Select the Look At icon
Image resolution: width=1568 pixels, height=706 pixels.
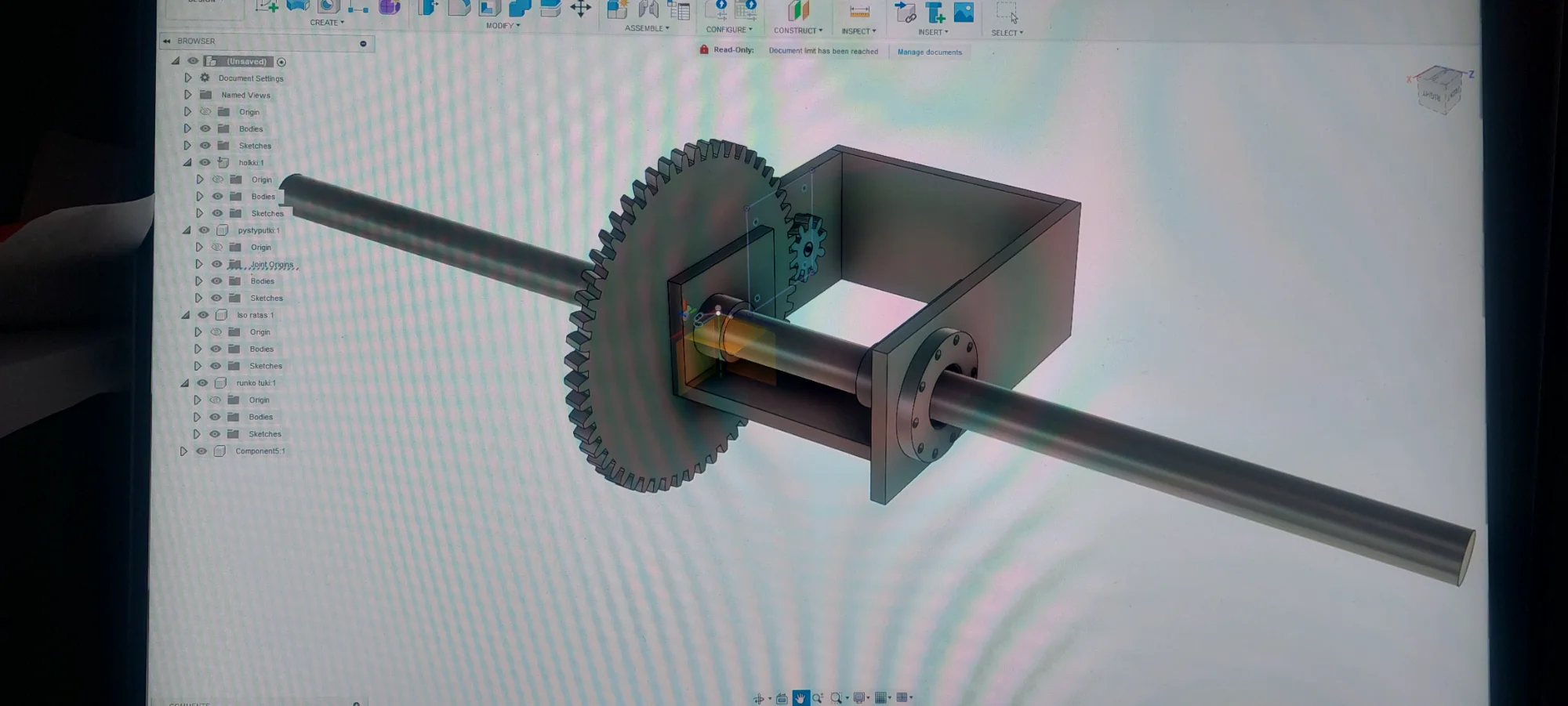(782, 698)
